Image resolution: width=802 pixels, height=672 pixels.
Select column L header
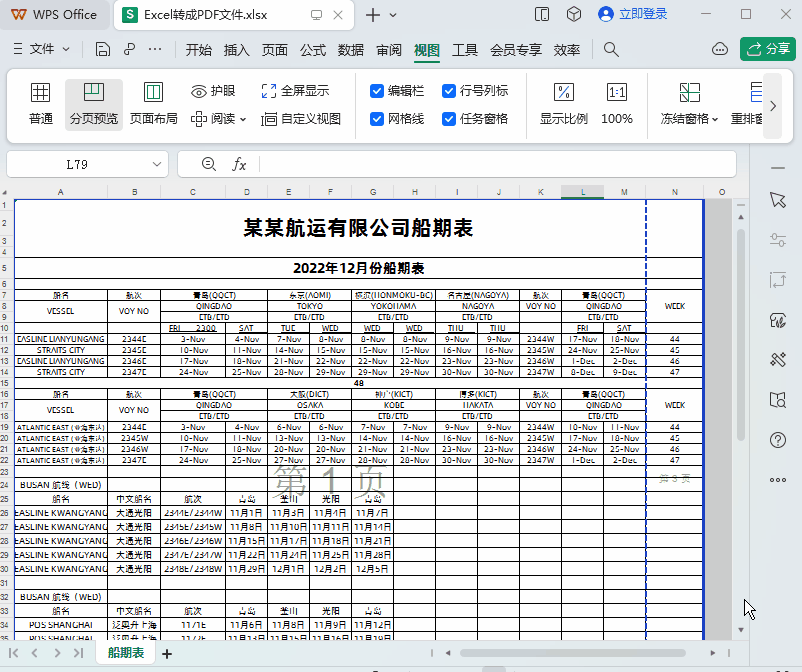(x=583, y=192)
